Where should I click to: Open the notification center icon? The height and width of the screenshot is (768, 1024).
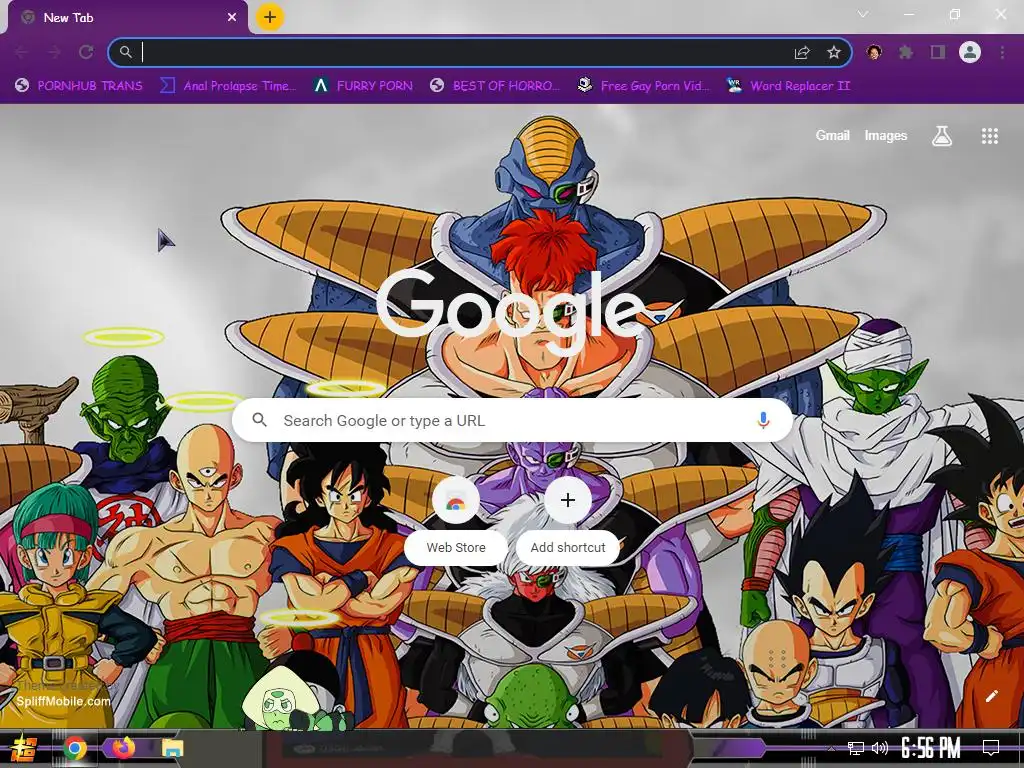pyautogui.click(x=991, y=748)
